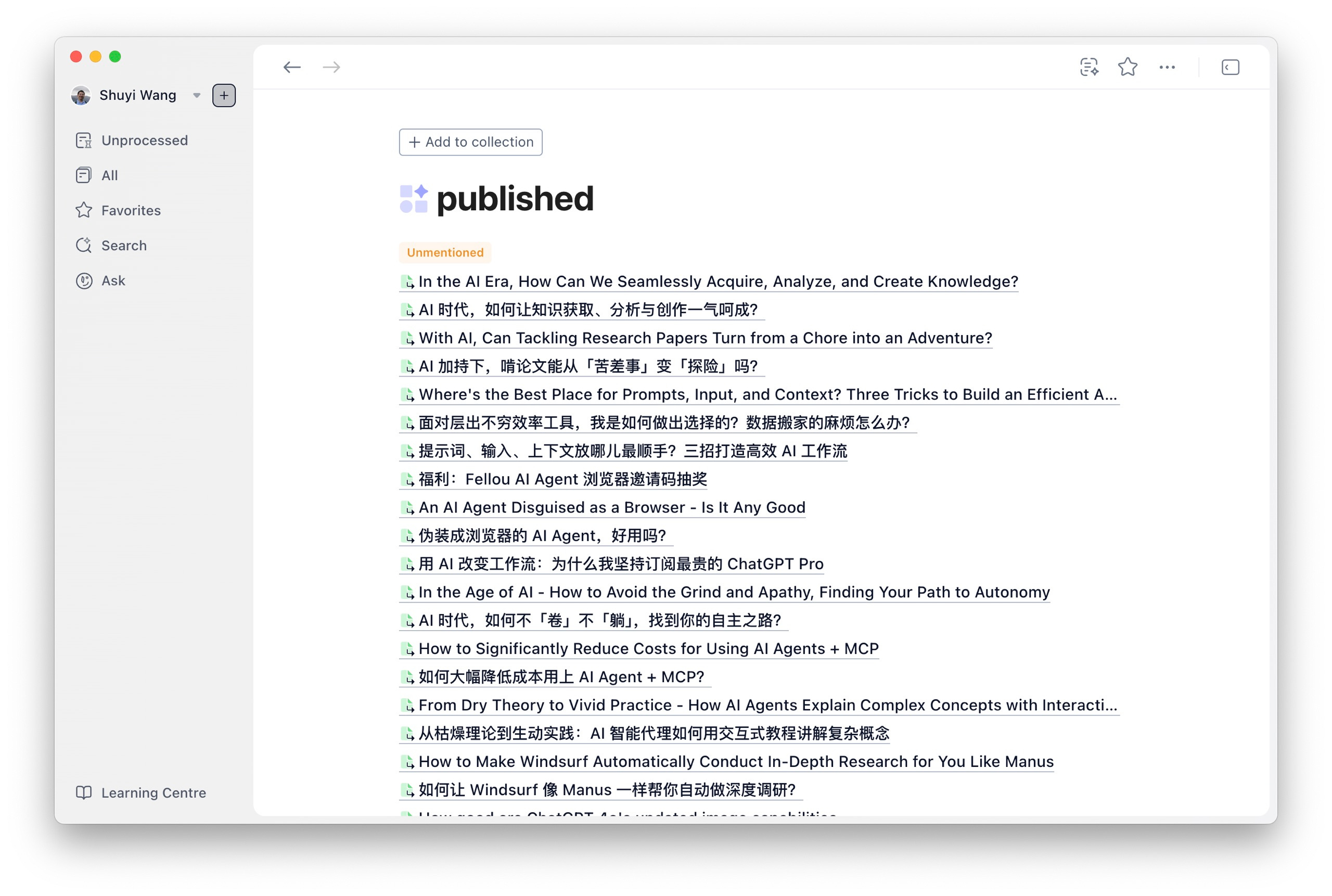This screenshot has height=896, width=1332.
Task: Open the three-dot more options menu
Action: (x=1167, y=68)
